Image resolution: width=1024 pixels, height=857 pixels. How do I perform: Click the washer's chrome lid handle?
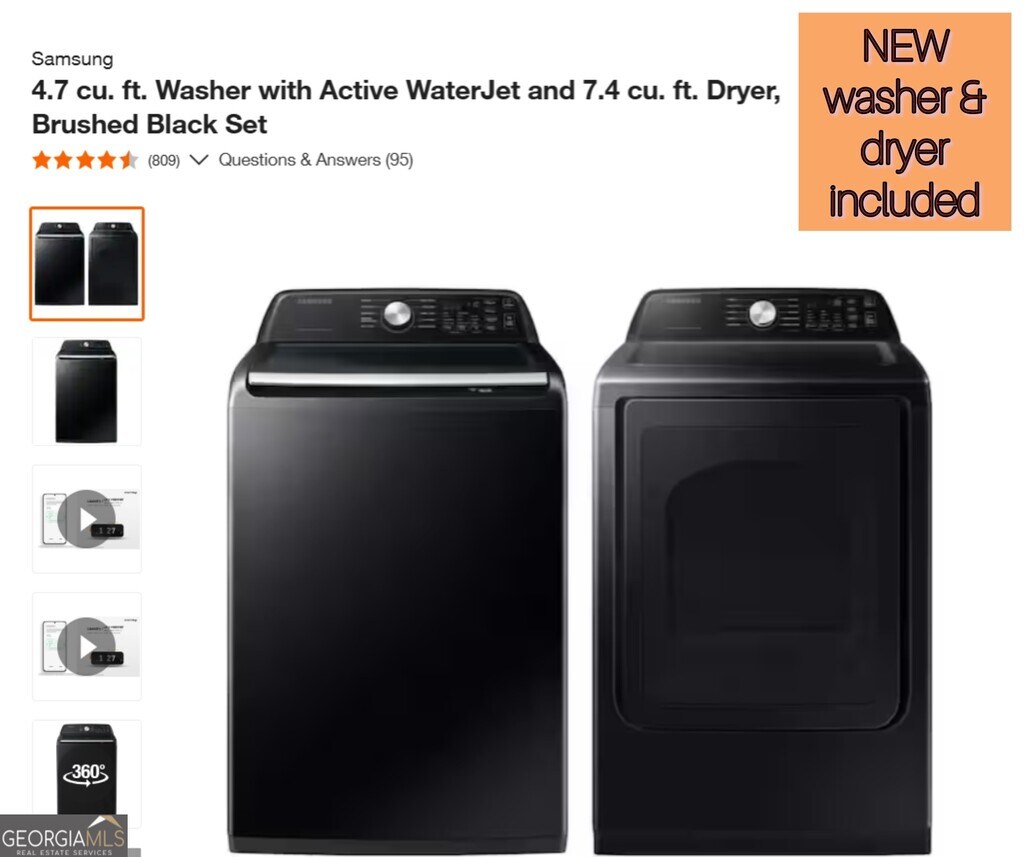(398, 379)
